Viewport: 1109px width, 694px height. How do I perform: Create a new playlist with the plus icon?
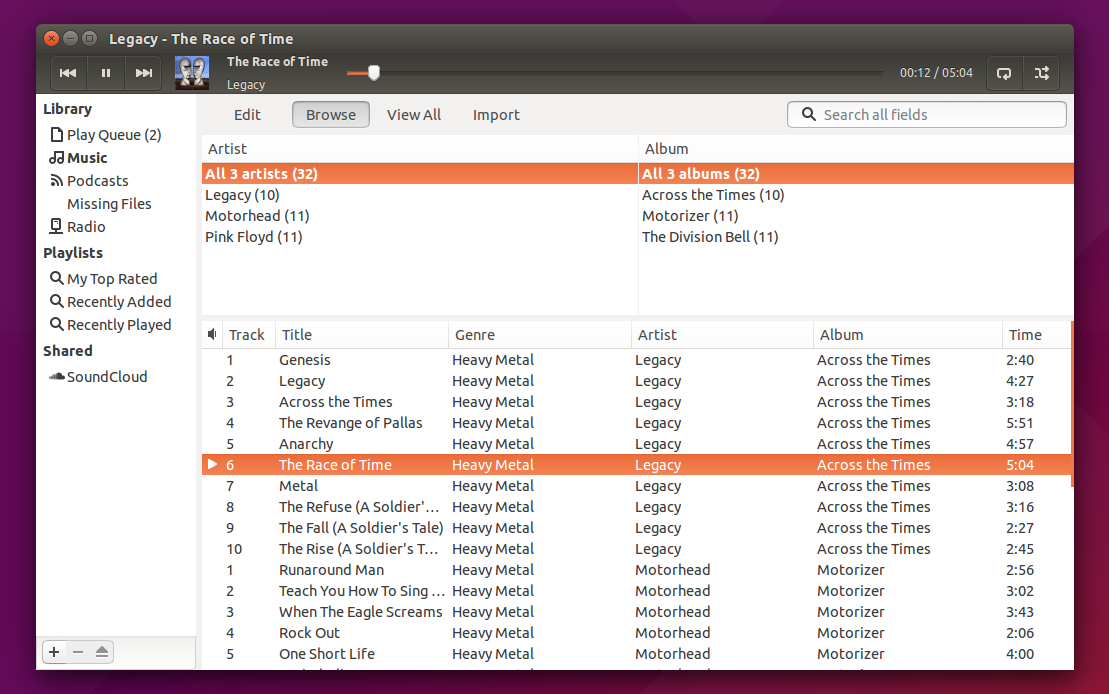pos(54,651)
